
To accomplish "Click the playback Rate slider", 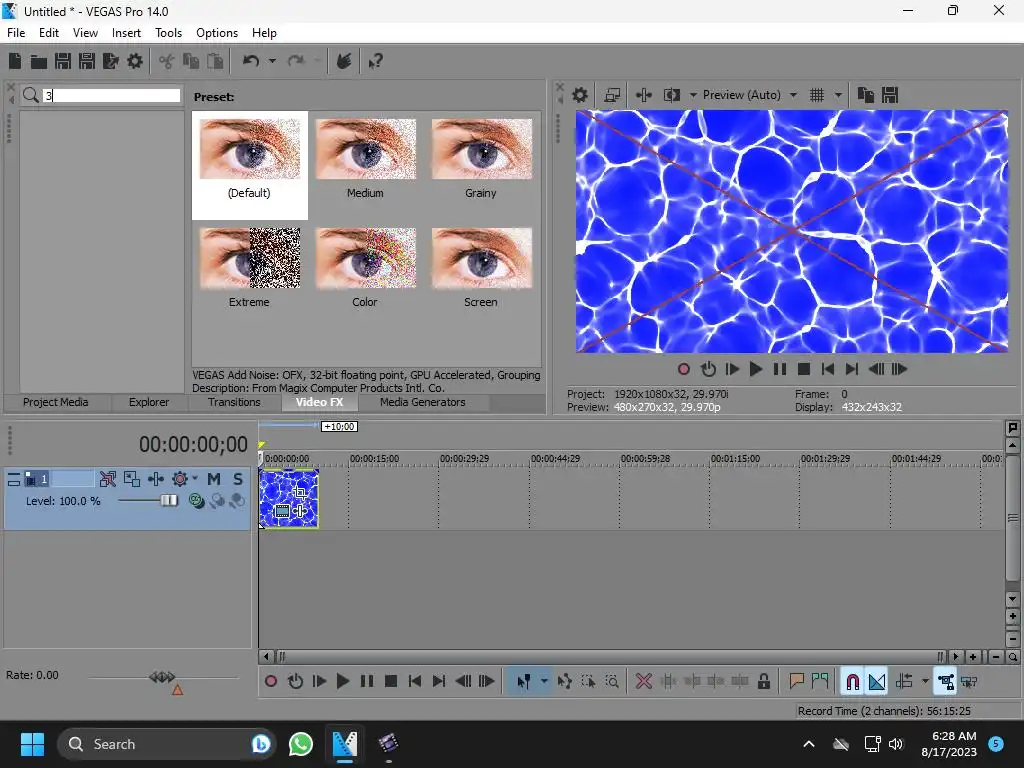I will pyautogui.click(x=163, y=677).
